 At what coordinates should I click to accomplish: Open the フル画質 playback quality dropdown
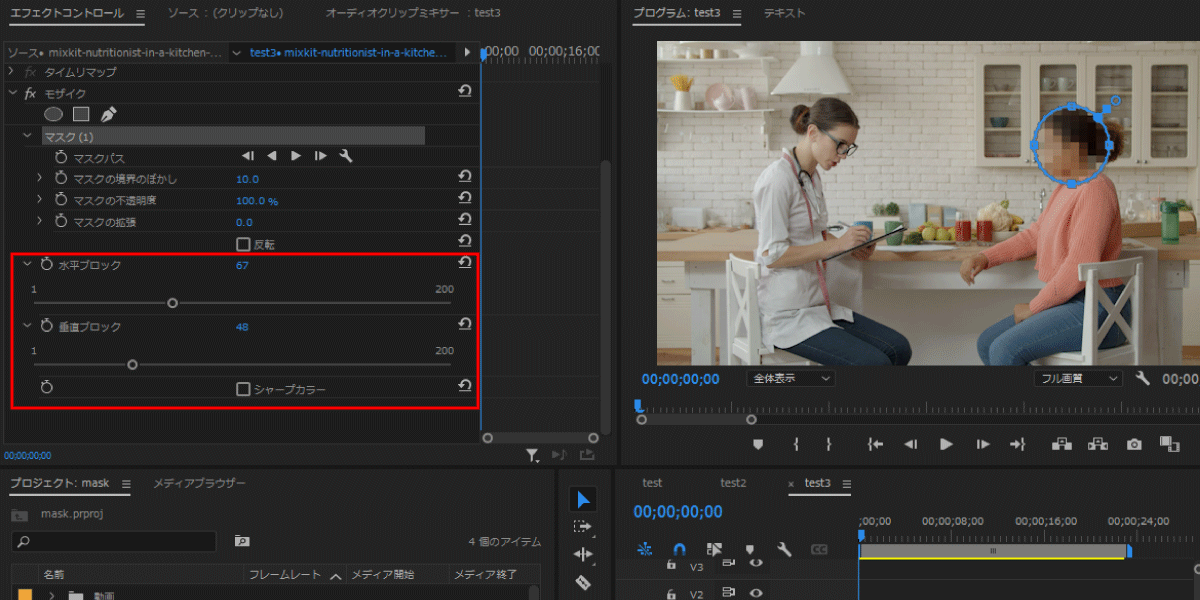(x=1078, y=377)
